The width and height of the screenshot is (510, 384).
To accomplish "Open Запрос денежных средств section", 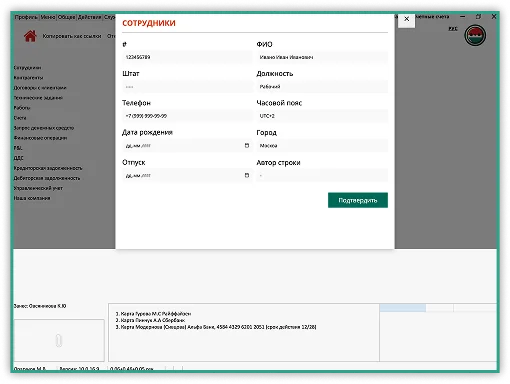I will click(44, 128).
